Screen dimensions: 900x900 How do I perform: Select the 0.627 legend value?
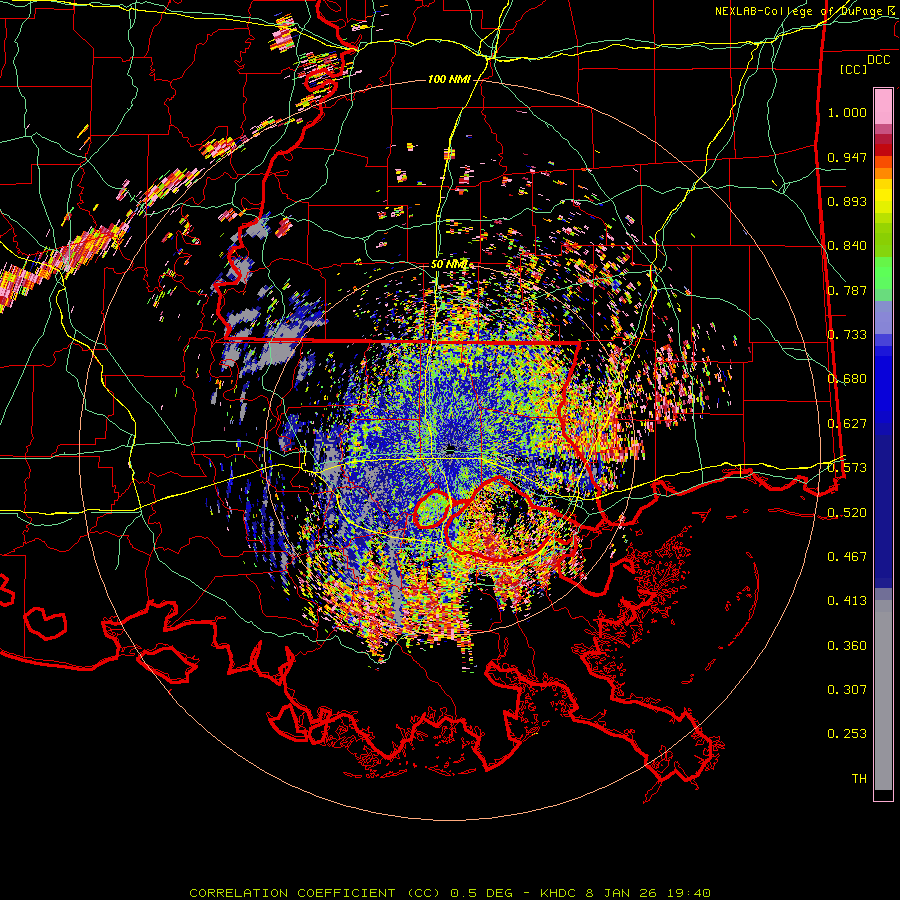pyautogui.click(x=847, y=424)
